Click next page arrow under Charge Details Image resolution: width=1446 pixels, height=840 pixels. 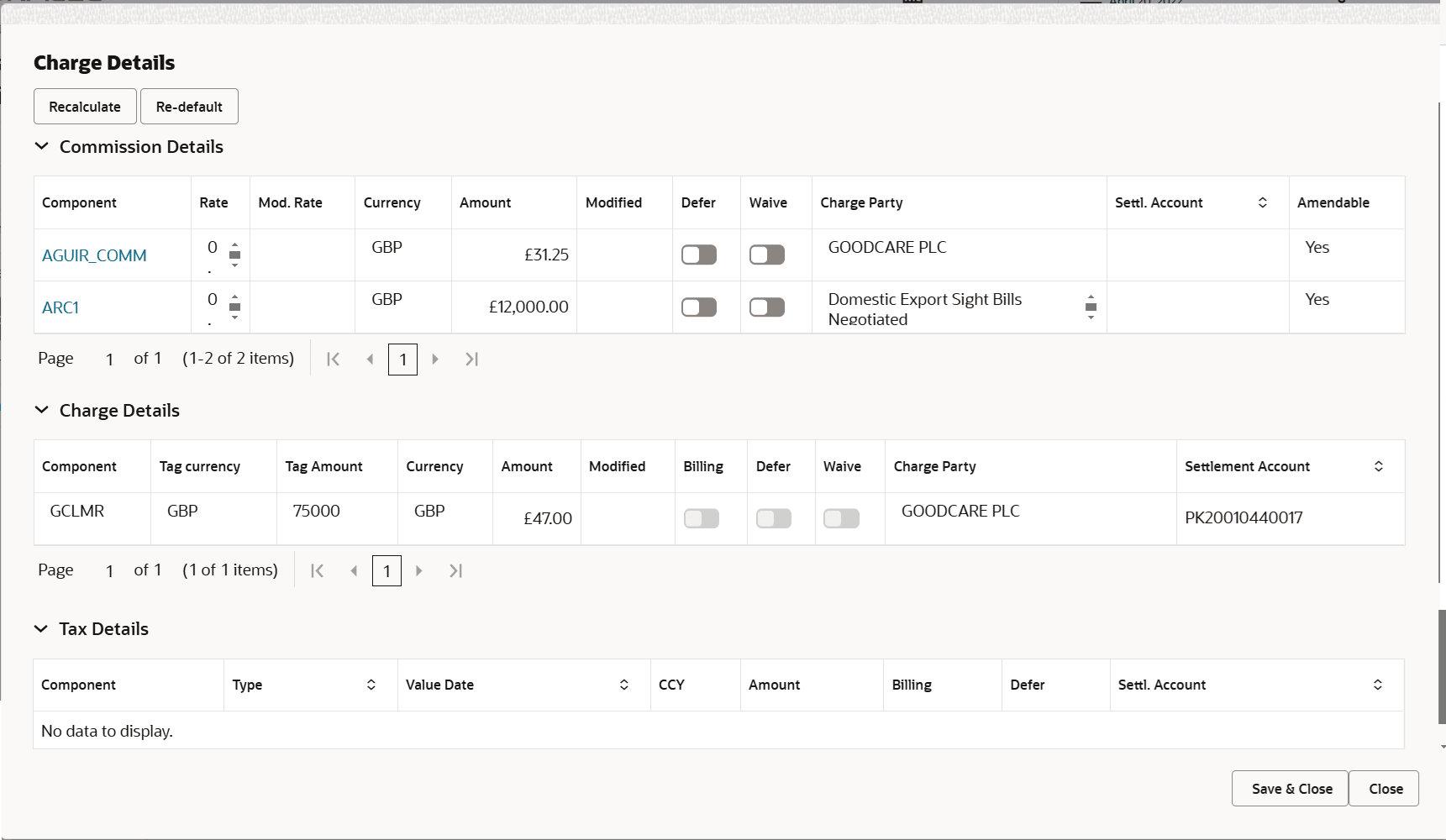click(418, 570)
